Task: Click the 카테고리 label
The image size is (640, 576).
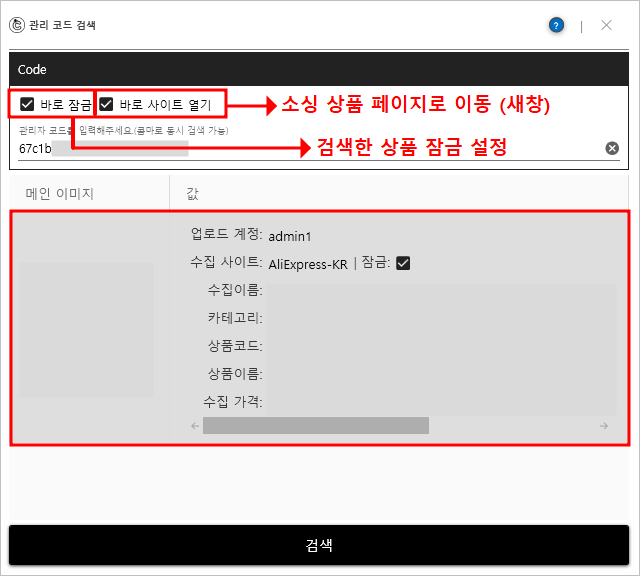Action: click(235, 317)
